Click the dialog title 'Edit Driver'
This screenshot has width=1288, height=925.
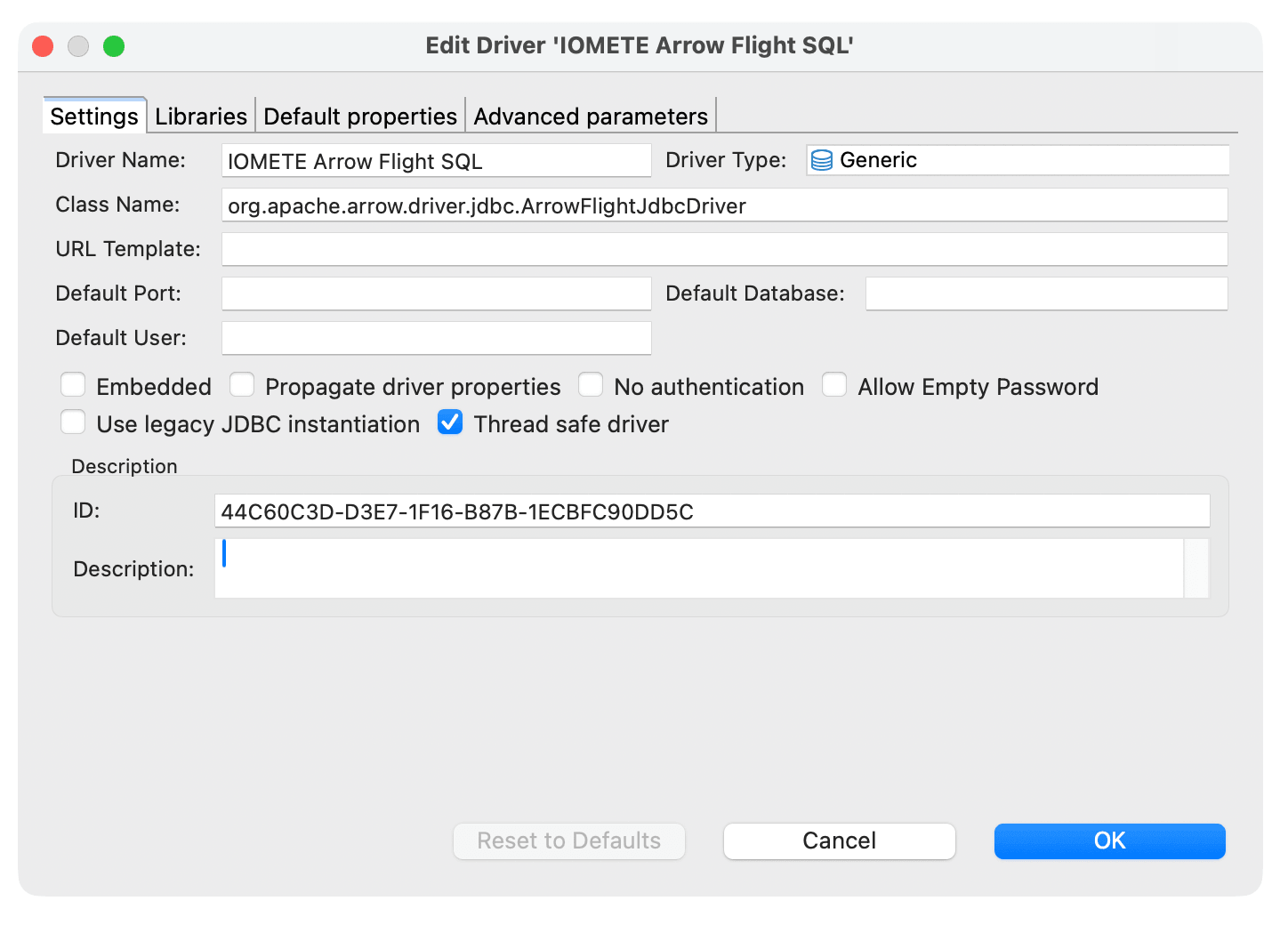coord(640,45)
